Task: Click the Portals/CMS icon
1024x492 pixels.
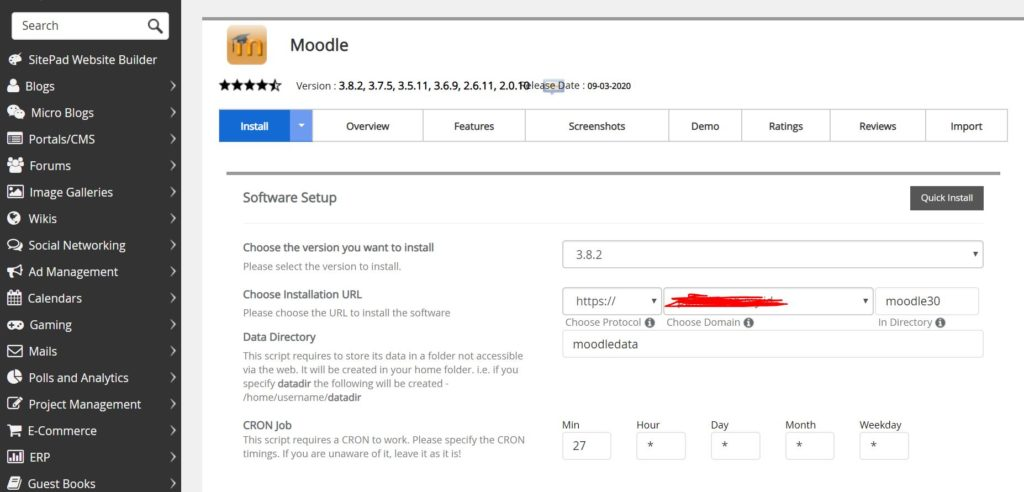Action: [x=15, y=139]
